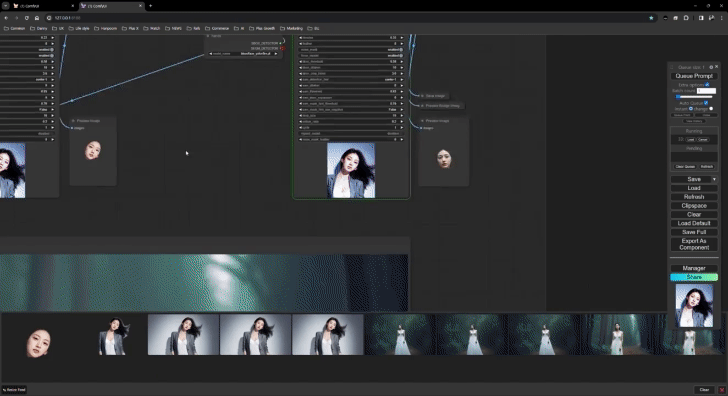Screen dimensions: 728x396
Task: Click the face preview in the left Preview Image node
Action: coord(93,151)
